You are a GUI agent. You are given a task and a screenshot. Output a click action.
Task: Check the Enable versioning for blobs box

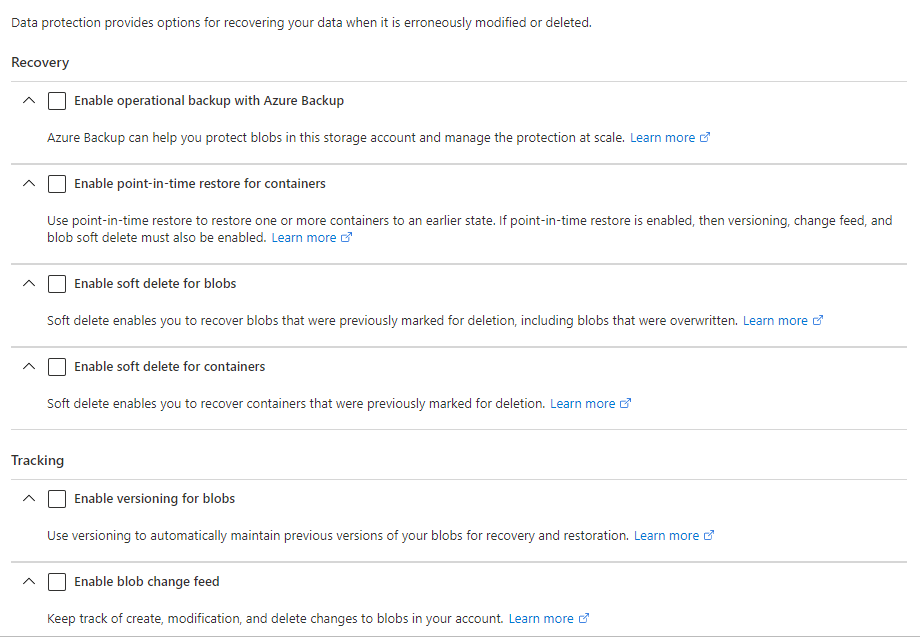pos(57,499)
